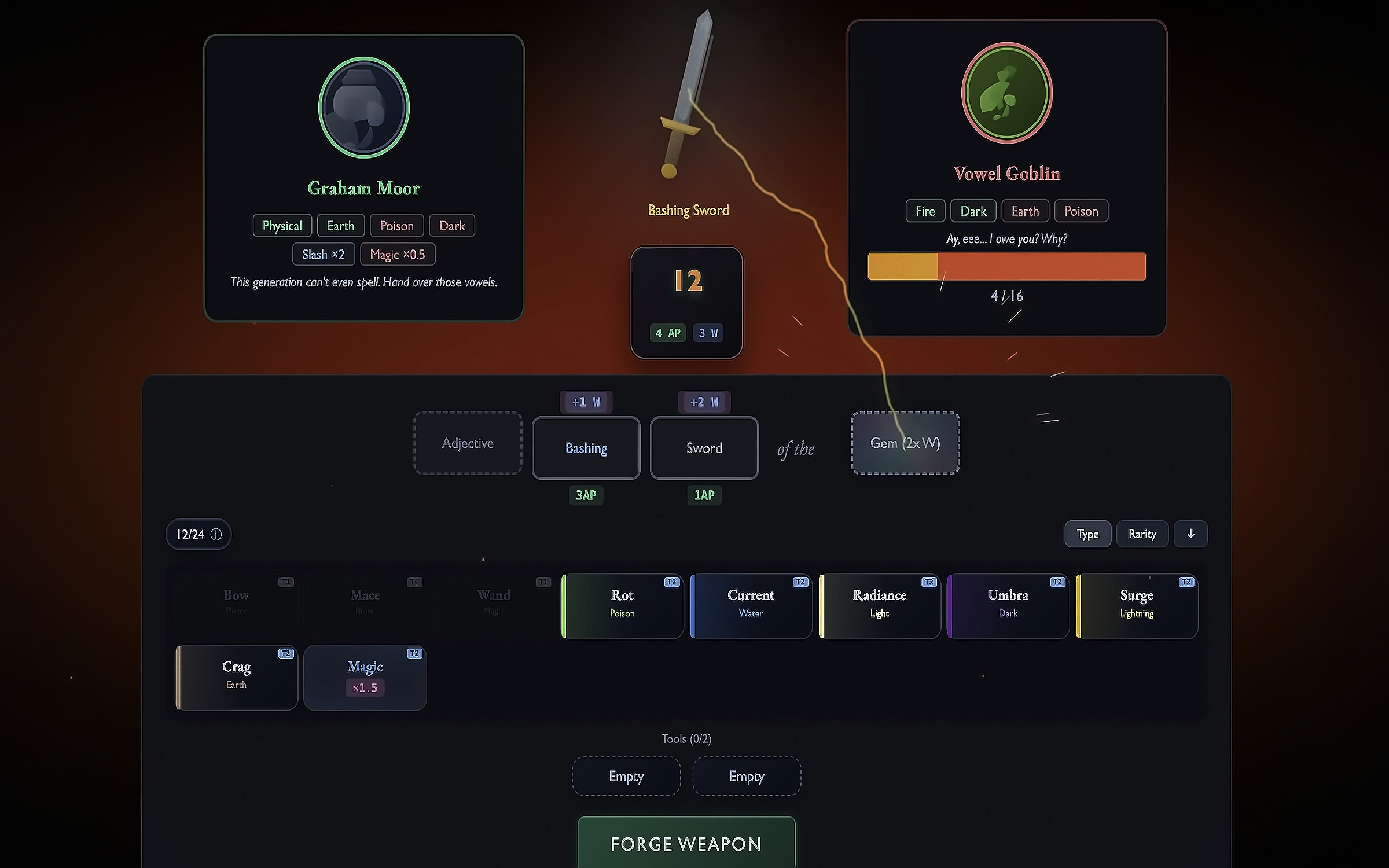
Task: Click the goblin's orange health bar
Action: (x=1006, y=267)
